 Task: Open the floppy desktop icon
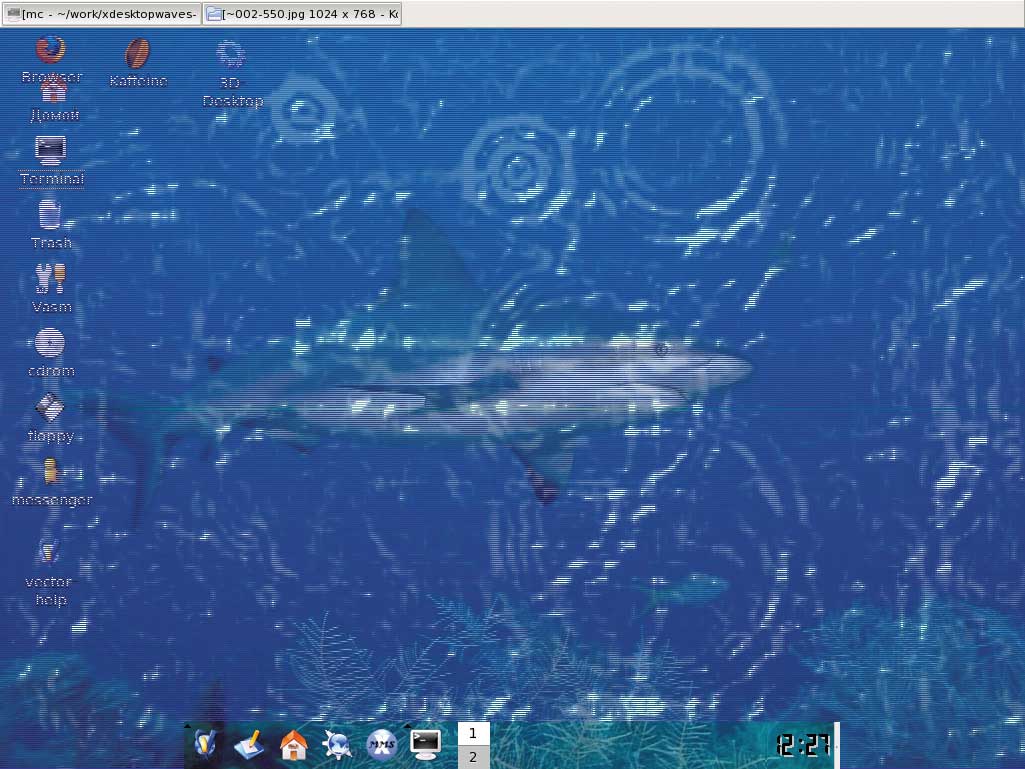pos(50,408)
